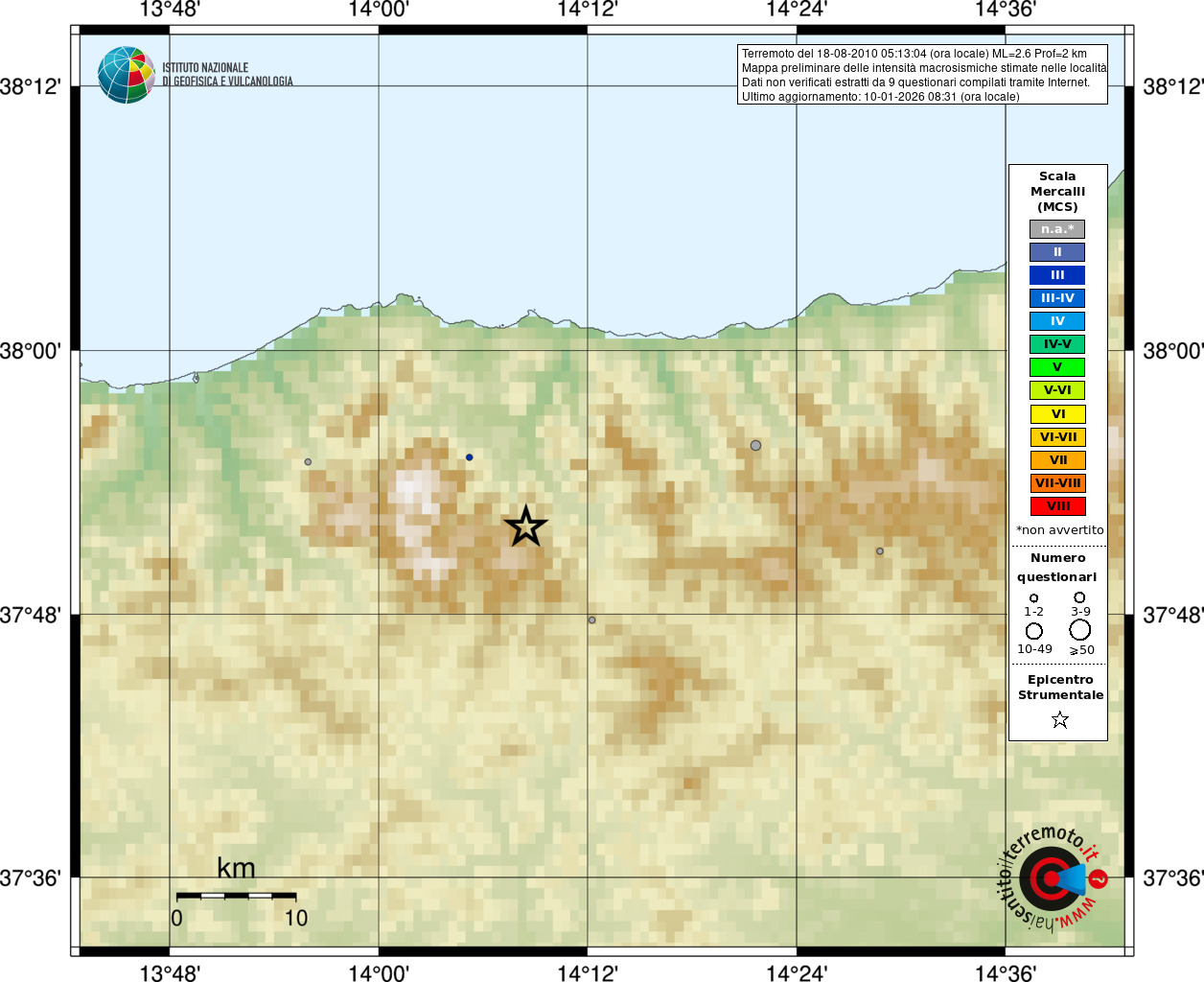The height and width of the screenshot is (982, 1204).
Task: Click the large gray marker below 14°24'
Action: [755, 445]
